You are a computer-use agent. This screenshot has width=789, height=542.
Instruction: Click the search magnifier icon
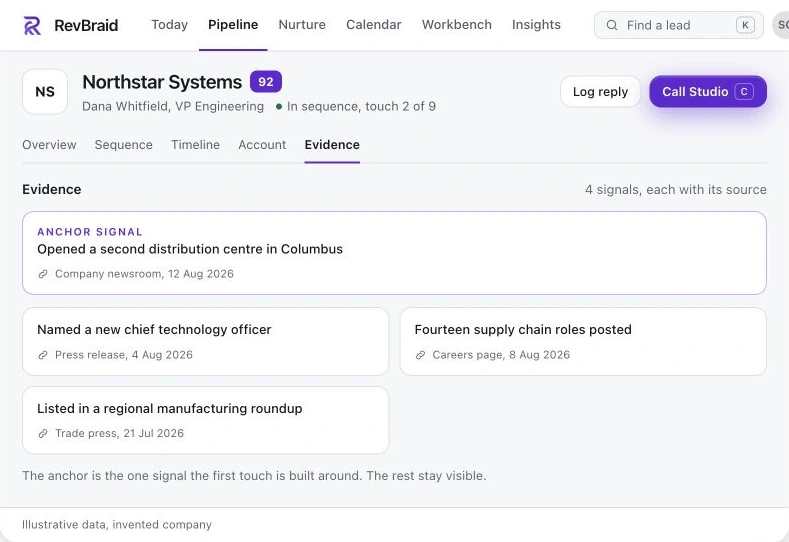click(611, 25)
